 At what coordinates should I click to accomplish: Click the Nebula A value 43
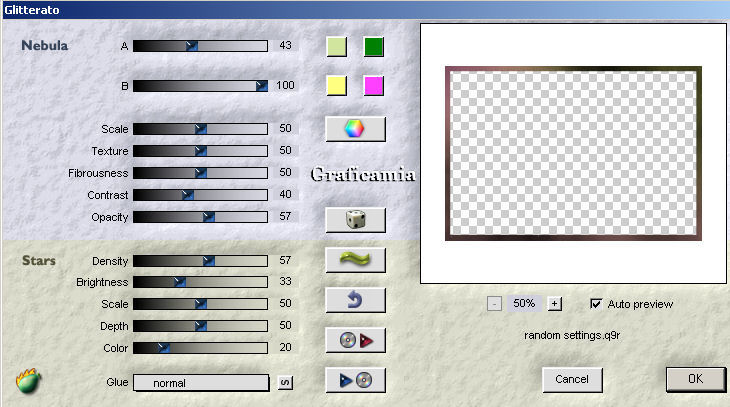[x=285, y=45]
